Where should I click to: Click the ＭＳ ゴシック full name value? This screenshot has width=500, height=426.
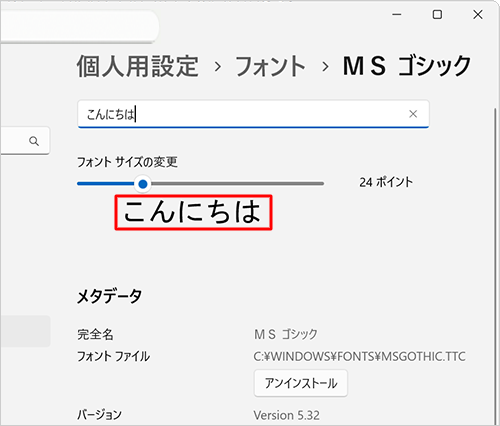point(286,334)
